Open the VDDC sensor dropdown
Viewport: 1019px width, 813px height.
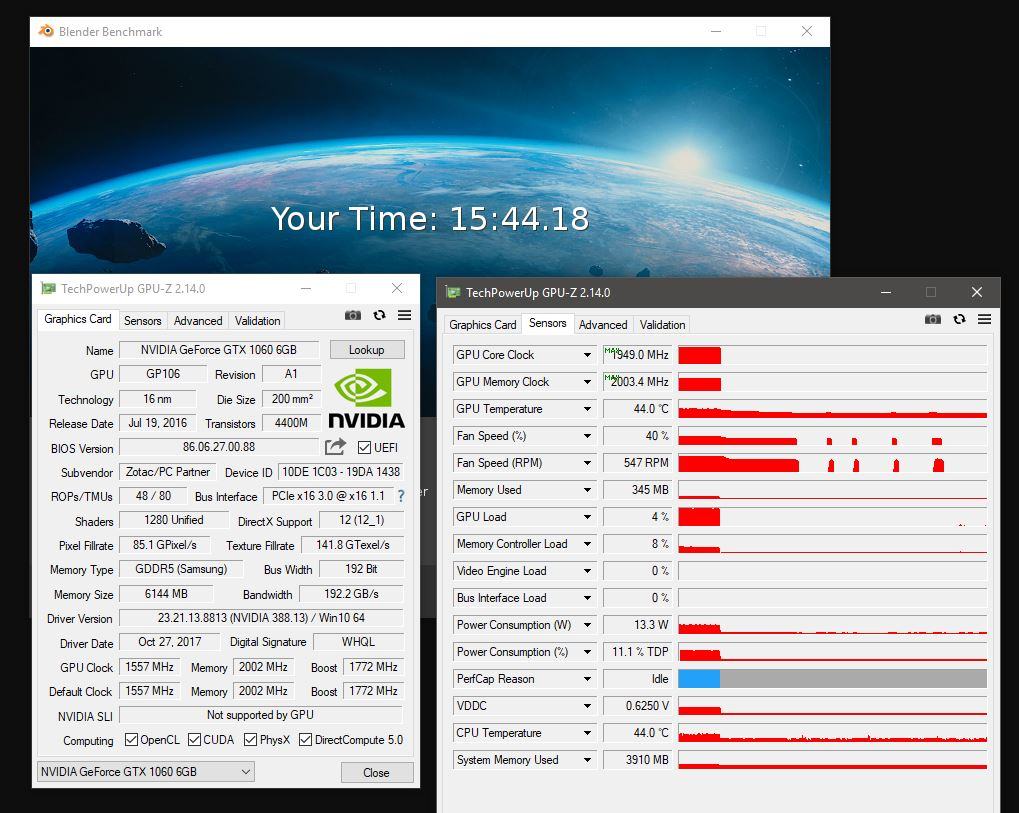[x=587, y=706]
